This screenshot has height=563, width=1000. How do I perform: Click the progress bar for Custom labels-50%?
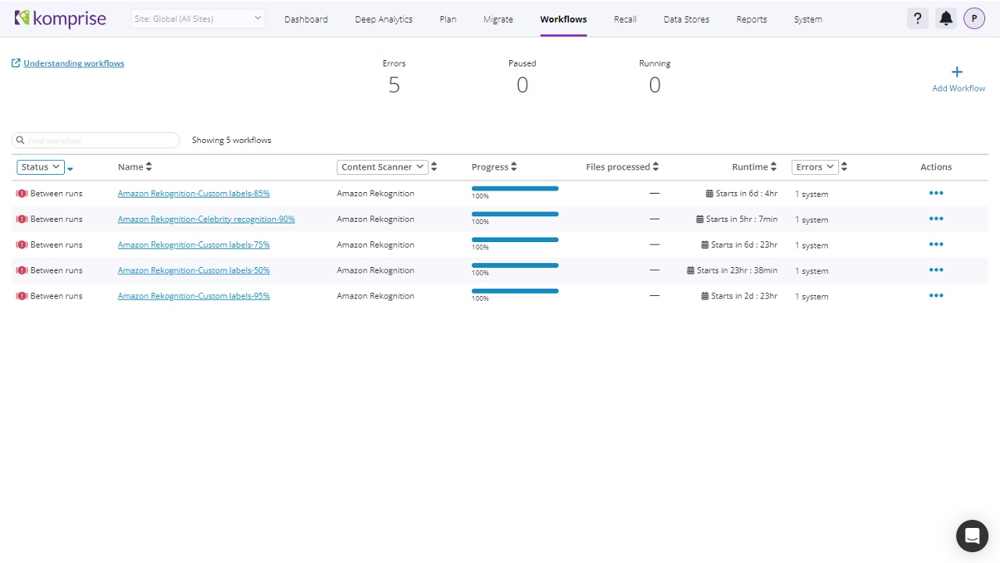point(515,265)
